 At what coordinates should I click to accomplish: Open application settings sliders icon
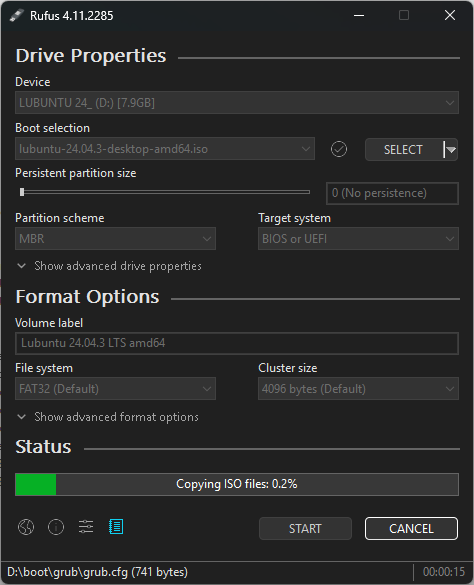click(x=86, y=527)
